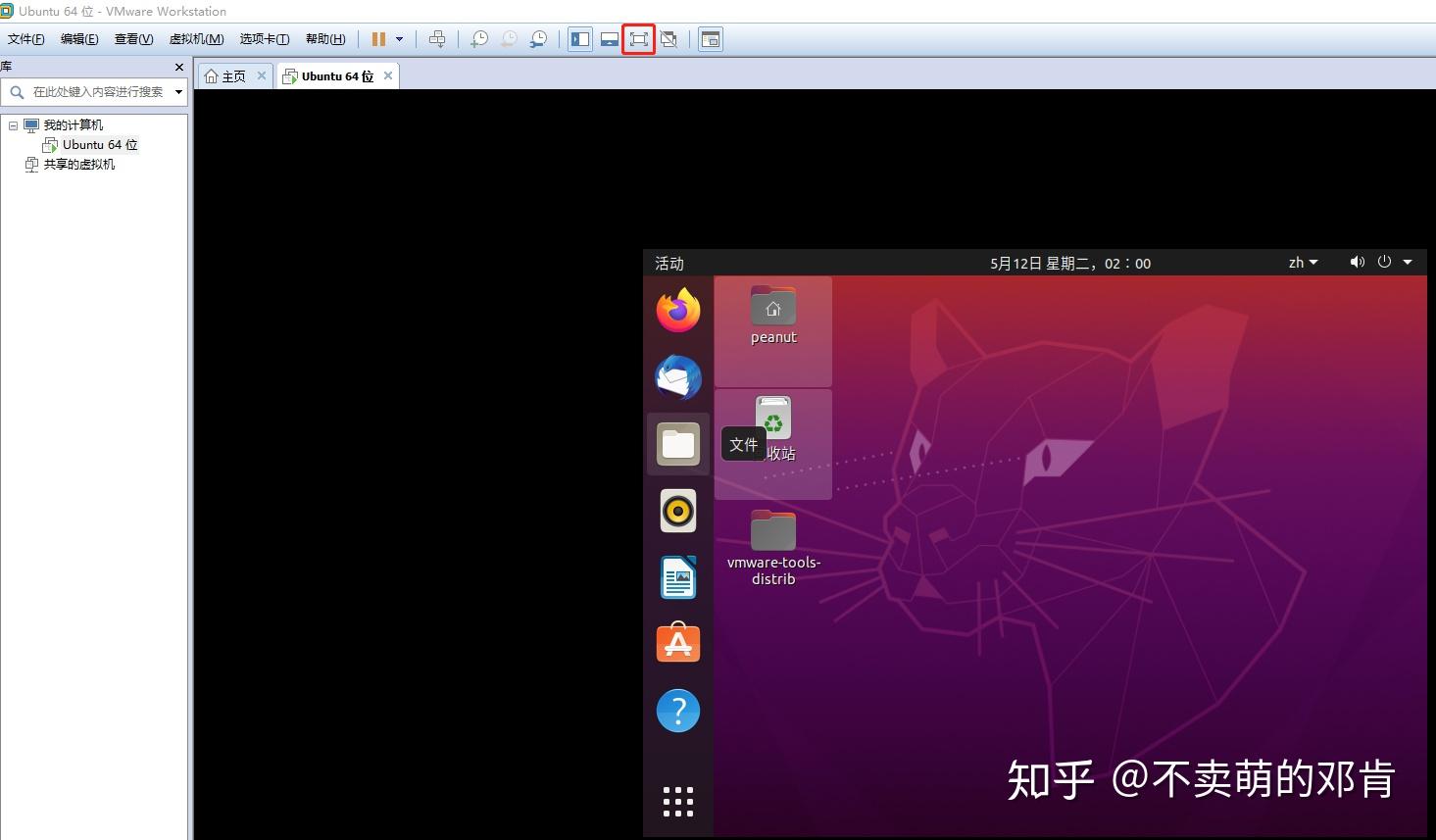
Task: Close the 主页 tab
Action: [x=262, y=75]
